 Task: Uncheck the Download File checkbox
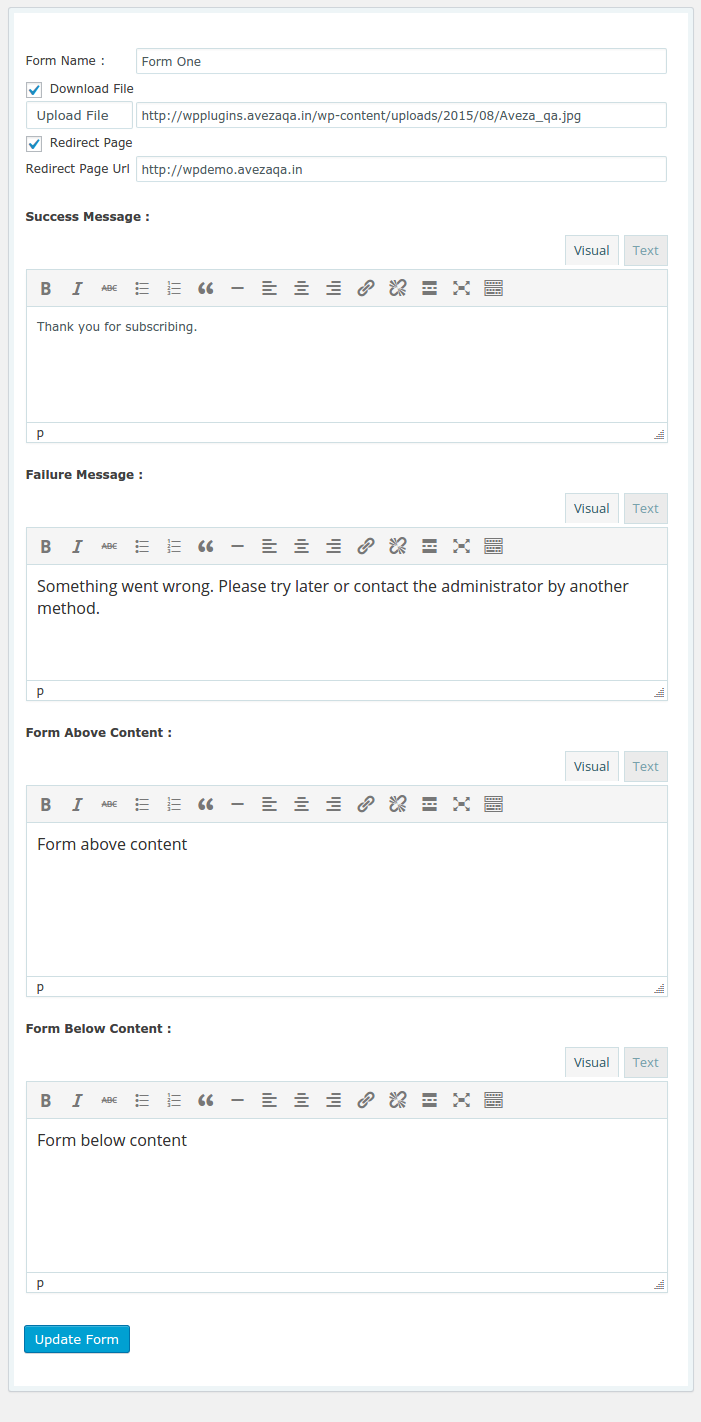(34, 90)
